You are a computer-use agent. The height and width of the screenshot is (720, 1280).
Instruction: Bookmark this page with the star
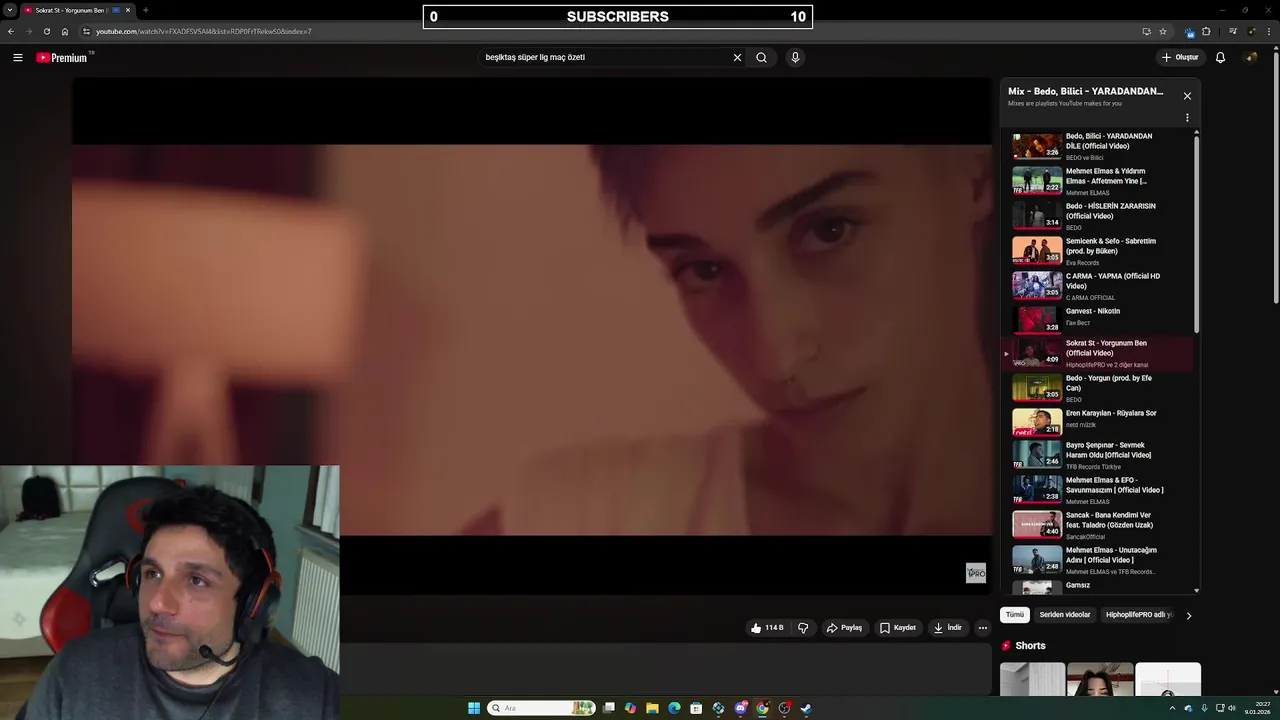1163,31
